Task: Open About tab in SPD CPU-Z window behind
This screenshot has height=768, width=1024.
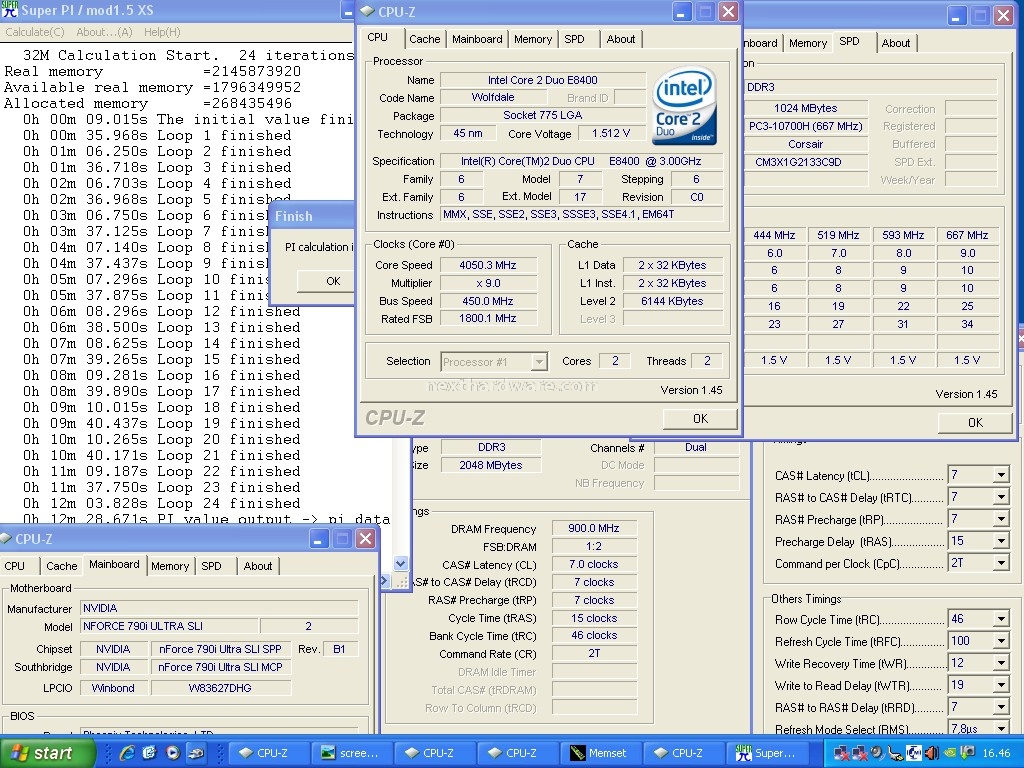Action: [895, 43]
